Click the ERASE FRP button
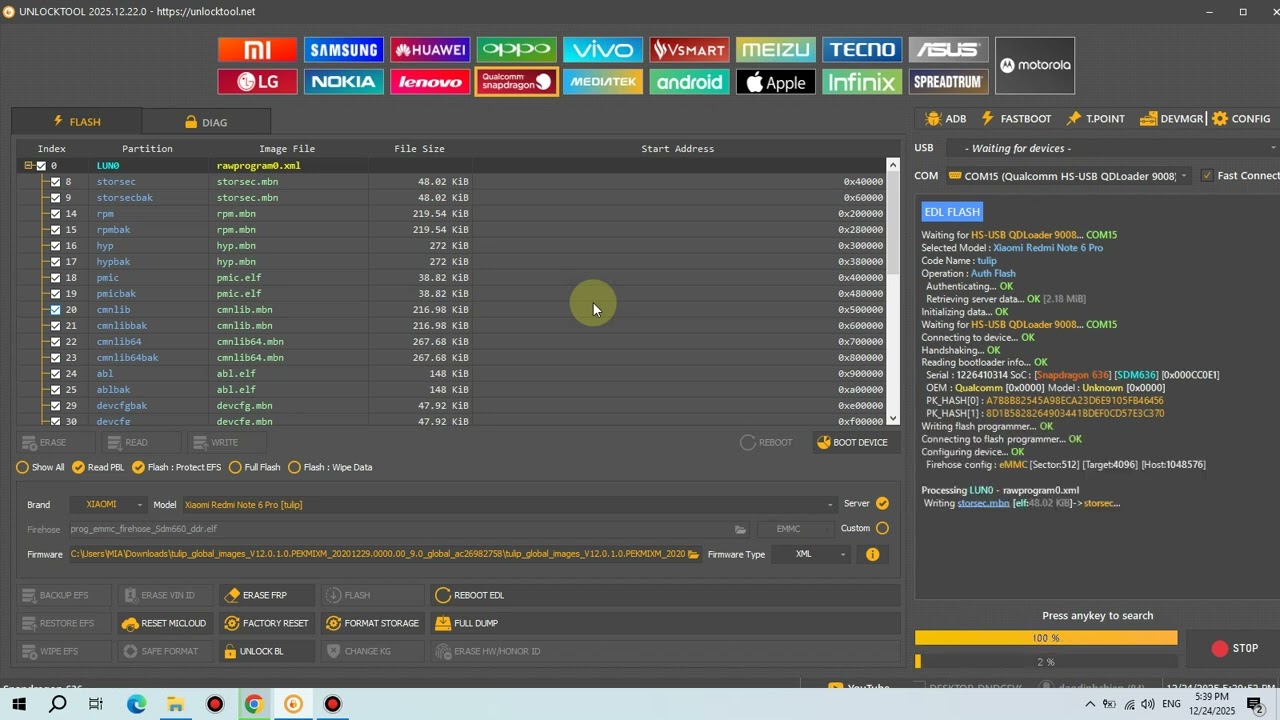The image size is (1280, 720). pos(267,595)
